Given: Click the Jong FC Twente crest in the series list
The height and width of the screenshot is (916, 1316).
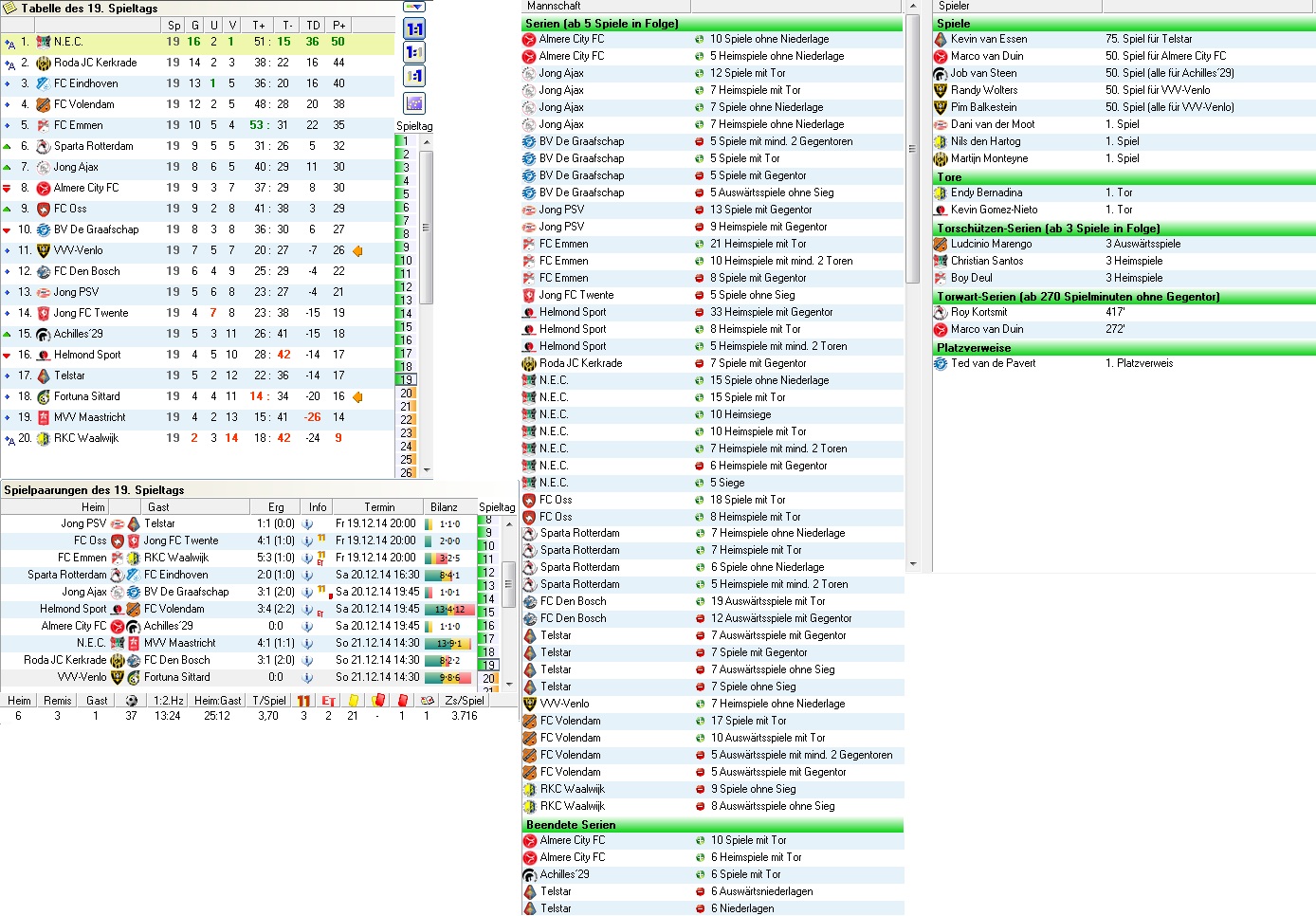Looking at the screenshot, I should 529,295.
